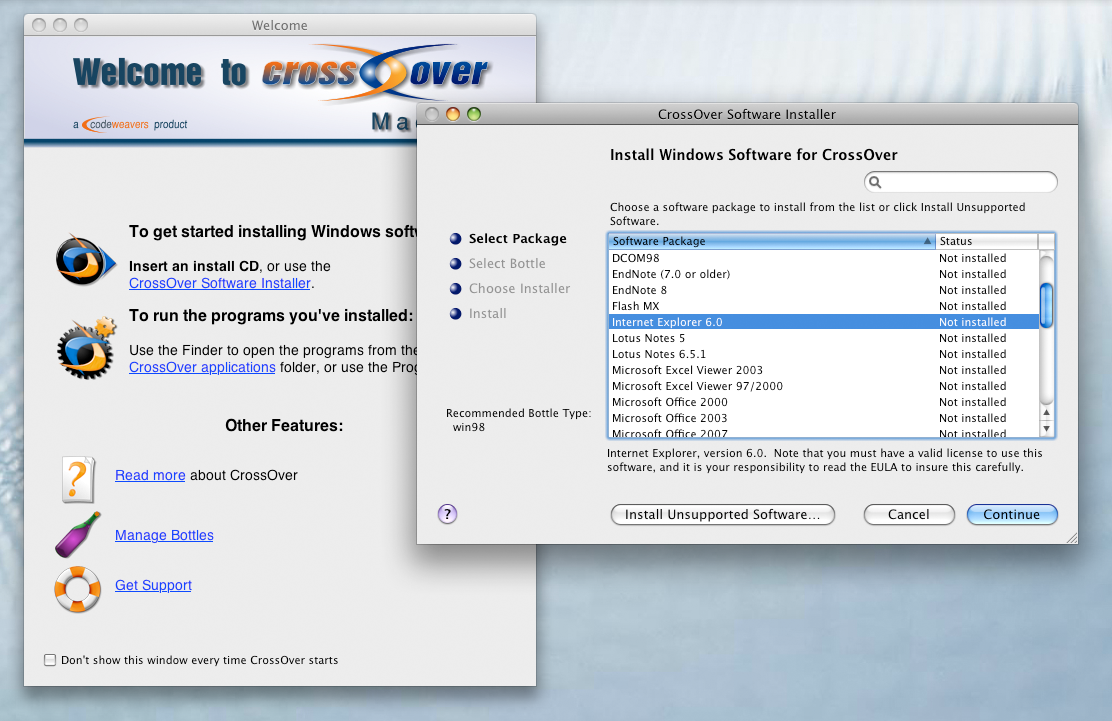Click the Install step label in the sidebar
1112x721 pixels.
(487, 313)
